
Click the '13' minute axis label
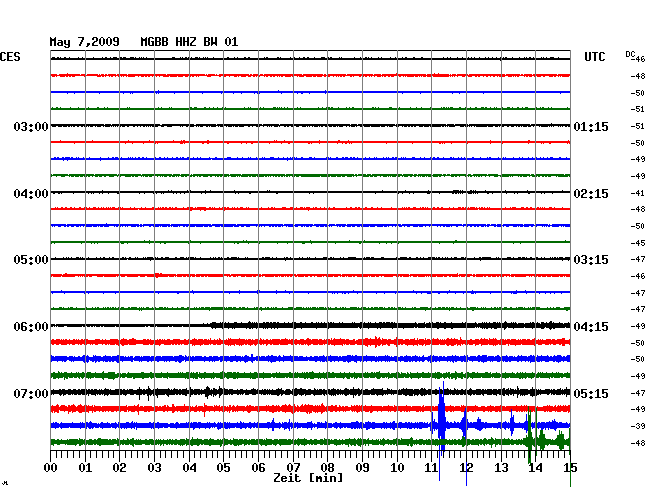point(501,467)
